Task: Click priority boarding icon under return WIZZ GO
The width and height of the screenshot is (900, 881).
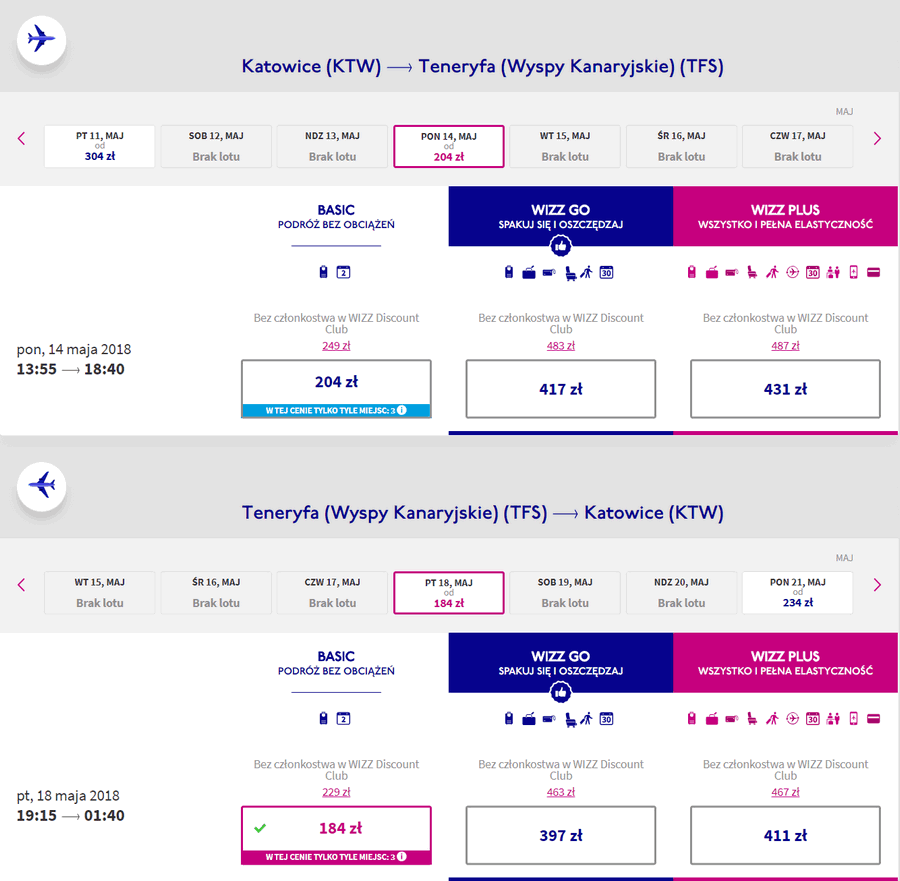Action: point(586,719)
